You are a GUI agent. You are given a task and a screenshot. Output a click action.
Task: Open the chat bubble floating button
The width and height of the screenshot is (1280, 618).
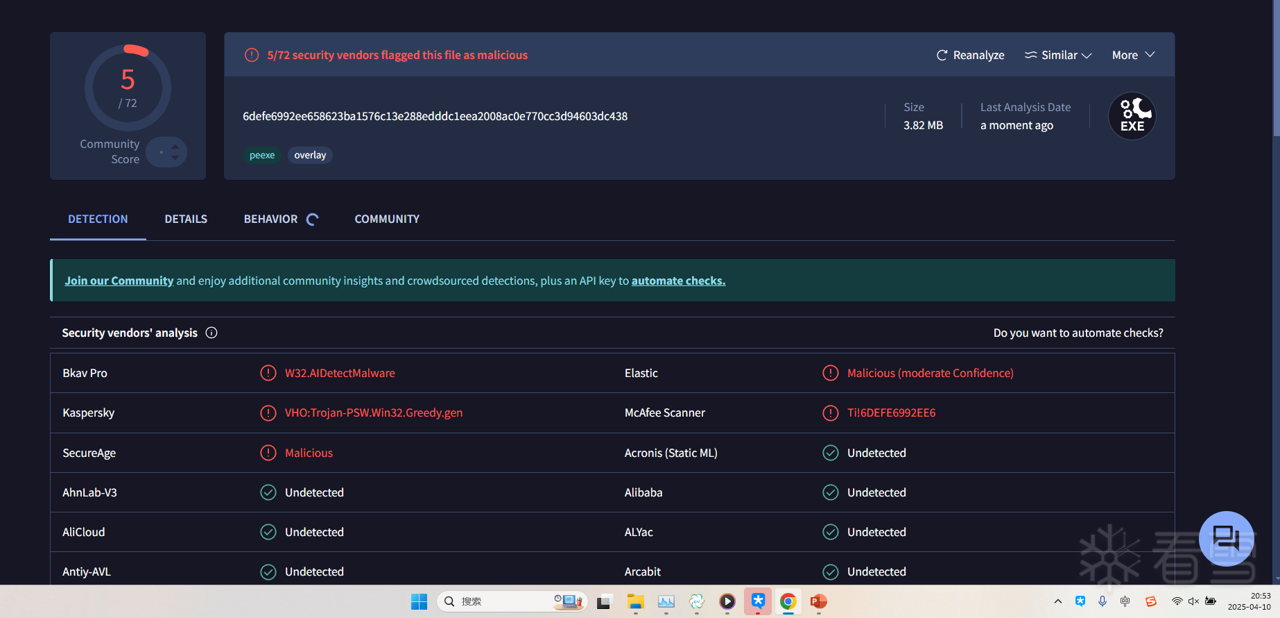point(1226,539)
